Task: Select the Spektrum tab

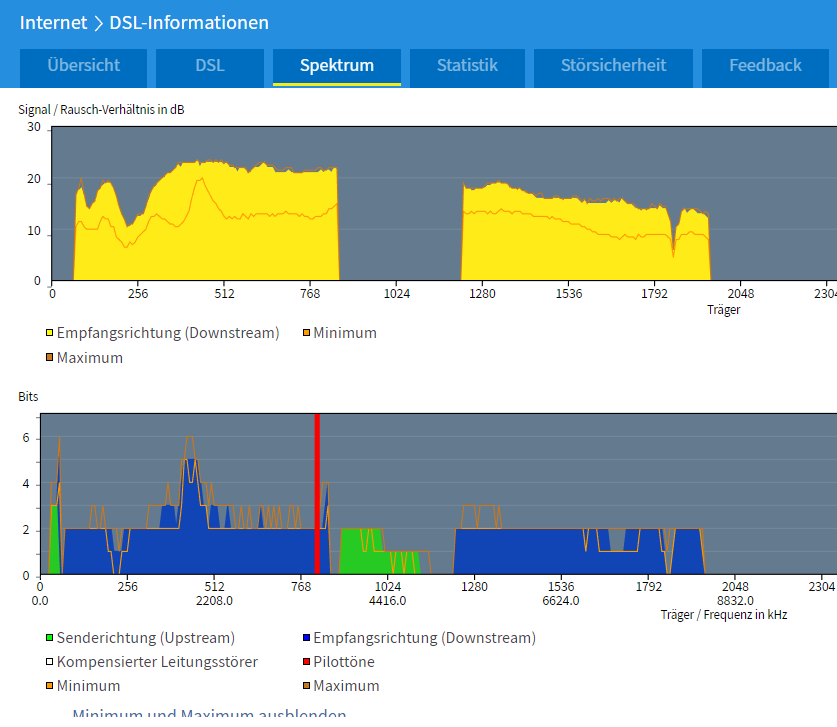Action: click(337, 66)
